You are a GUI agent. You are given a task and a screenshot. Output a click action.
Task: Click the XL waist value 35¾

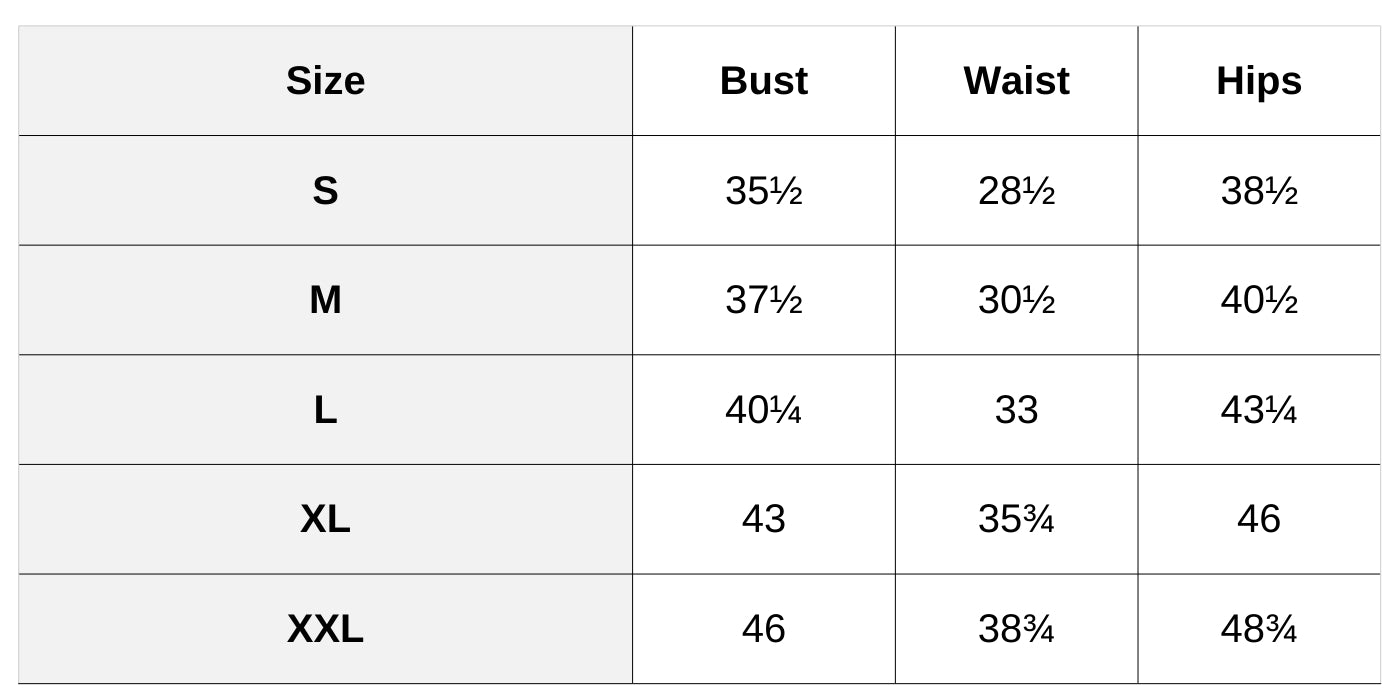pyautogui.click(x=1016, y=519)
